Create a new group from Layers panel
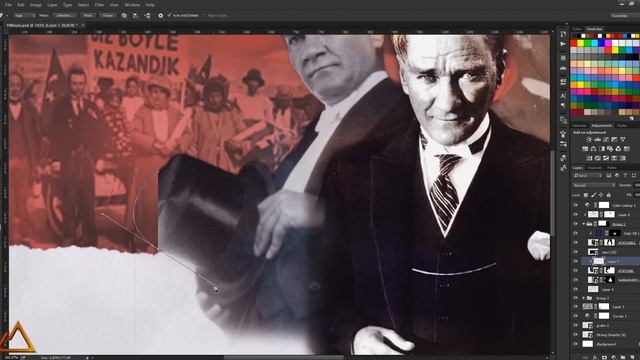 click(623, 357)
